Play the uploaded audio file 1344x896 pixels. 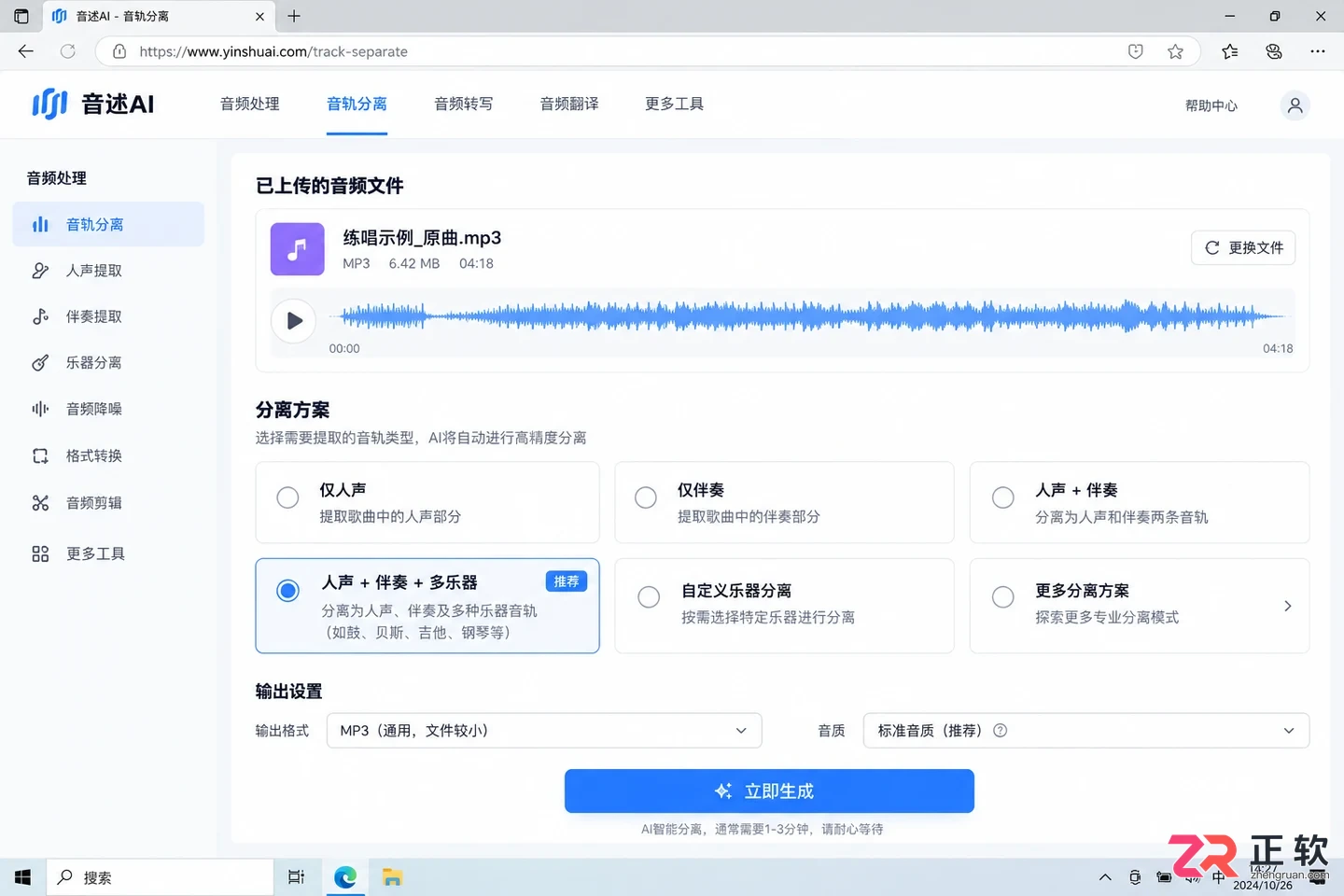293,320
